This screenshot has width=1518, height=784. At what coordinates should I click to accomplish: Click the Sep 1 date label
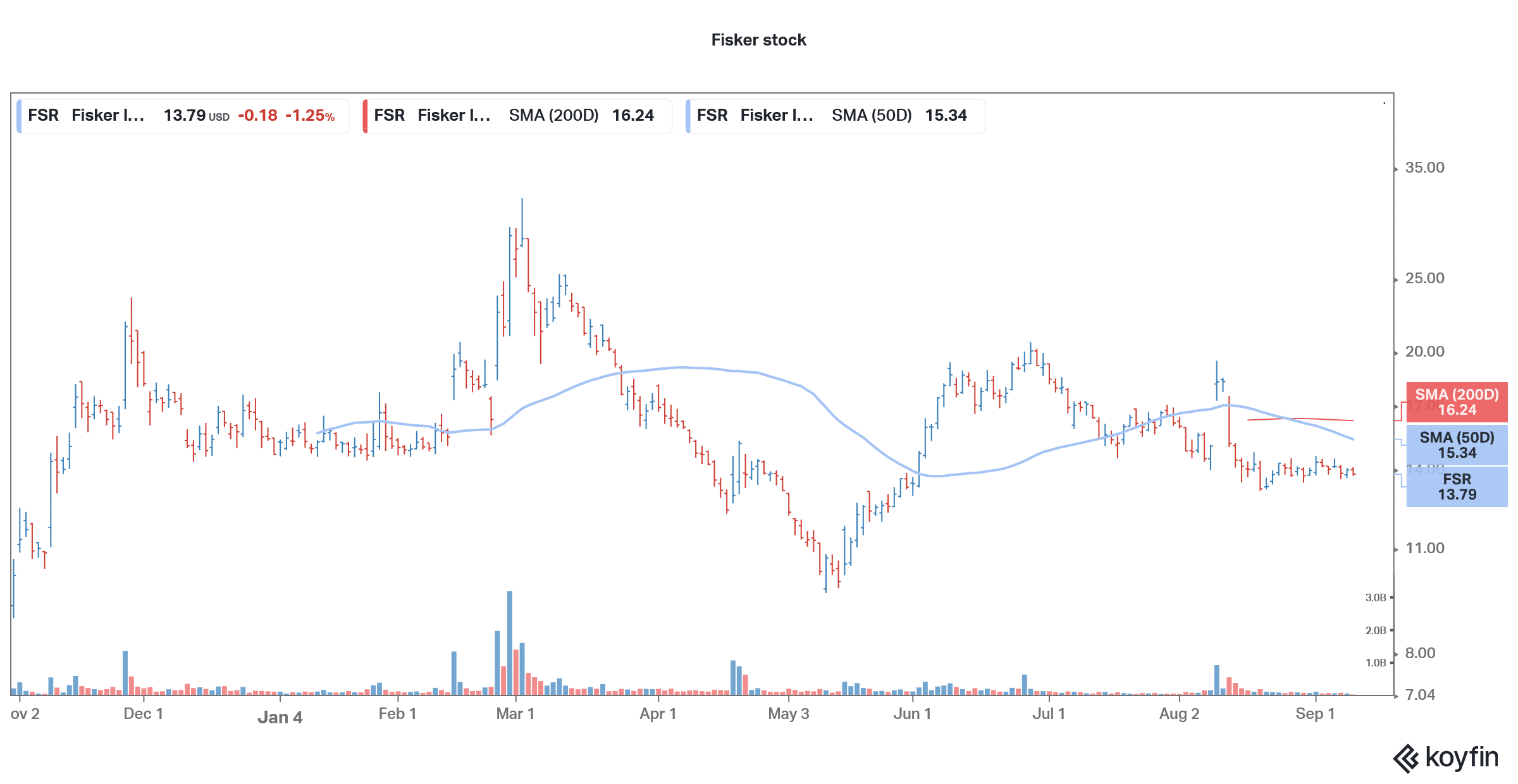[1315, 714]
